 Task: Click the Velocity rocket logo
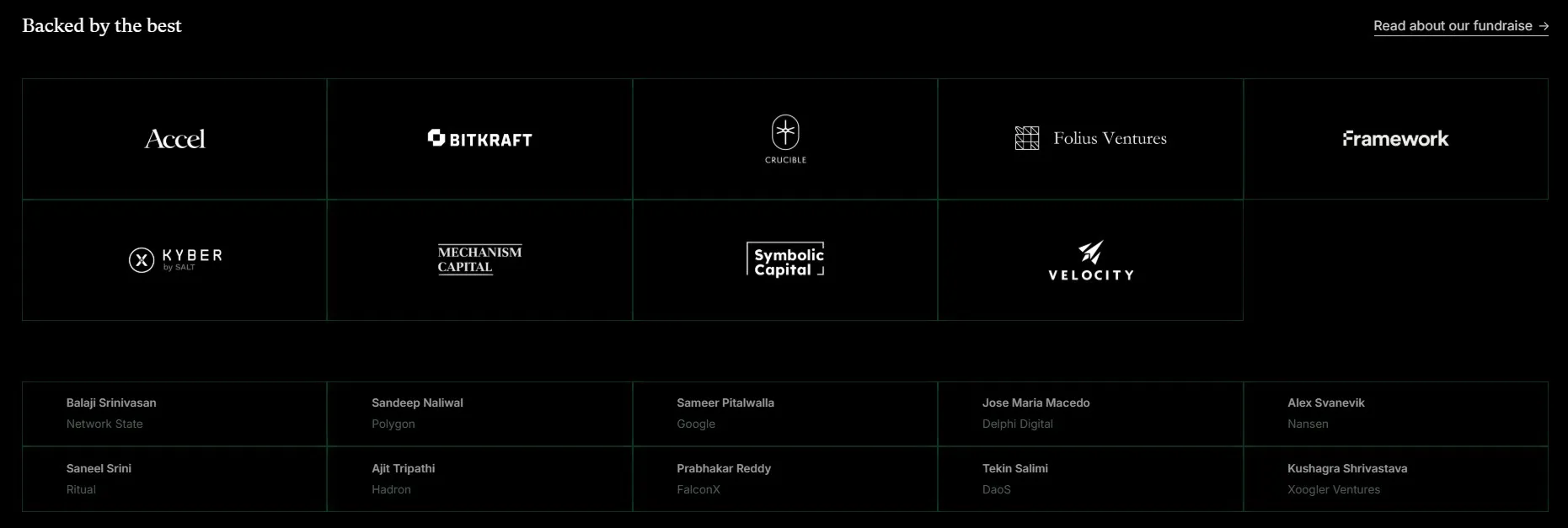(x=1090, y=260)
